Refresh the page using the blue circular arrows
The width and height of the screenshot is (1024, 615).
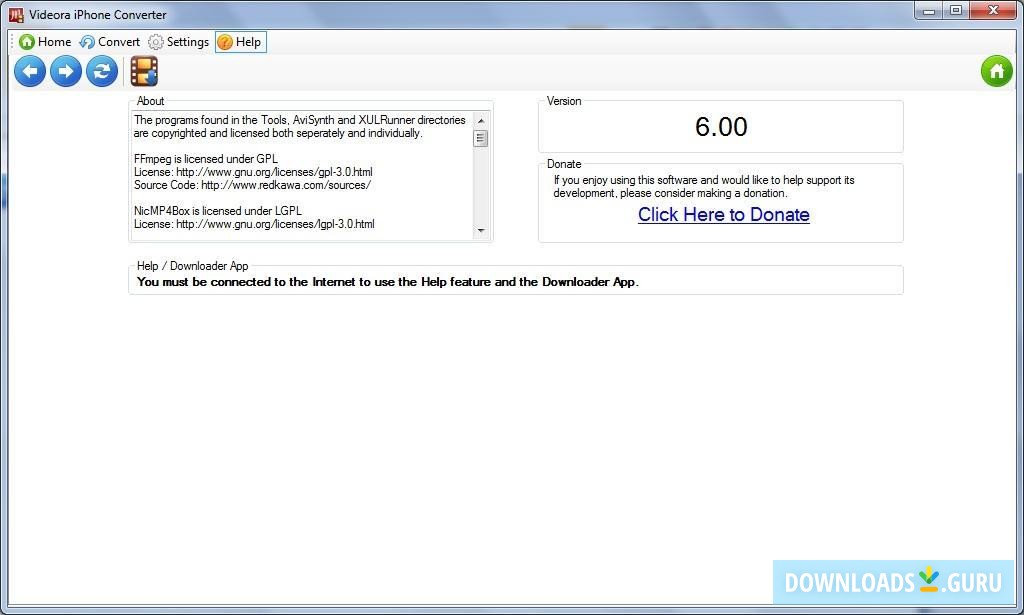(x=102, y=71)
